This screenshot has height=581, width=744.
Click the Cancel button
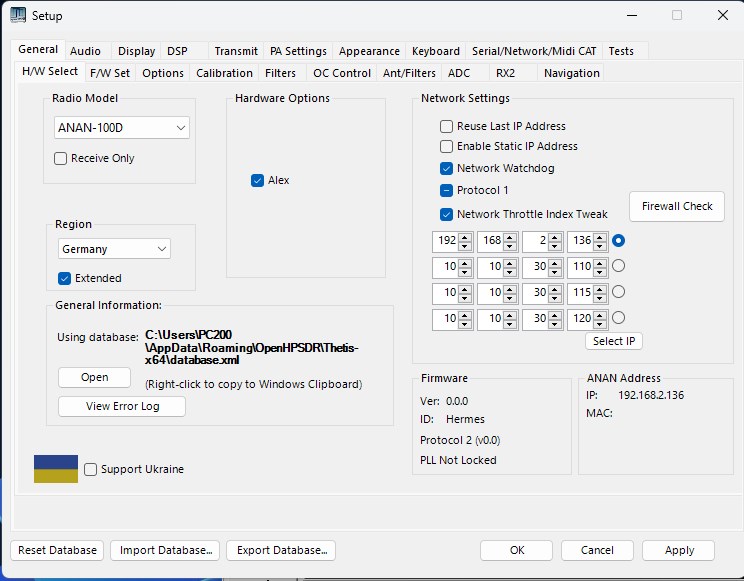597,550
